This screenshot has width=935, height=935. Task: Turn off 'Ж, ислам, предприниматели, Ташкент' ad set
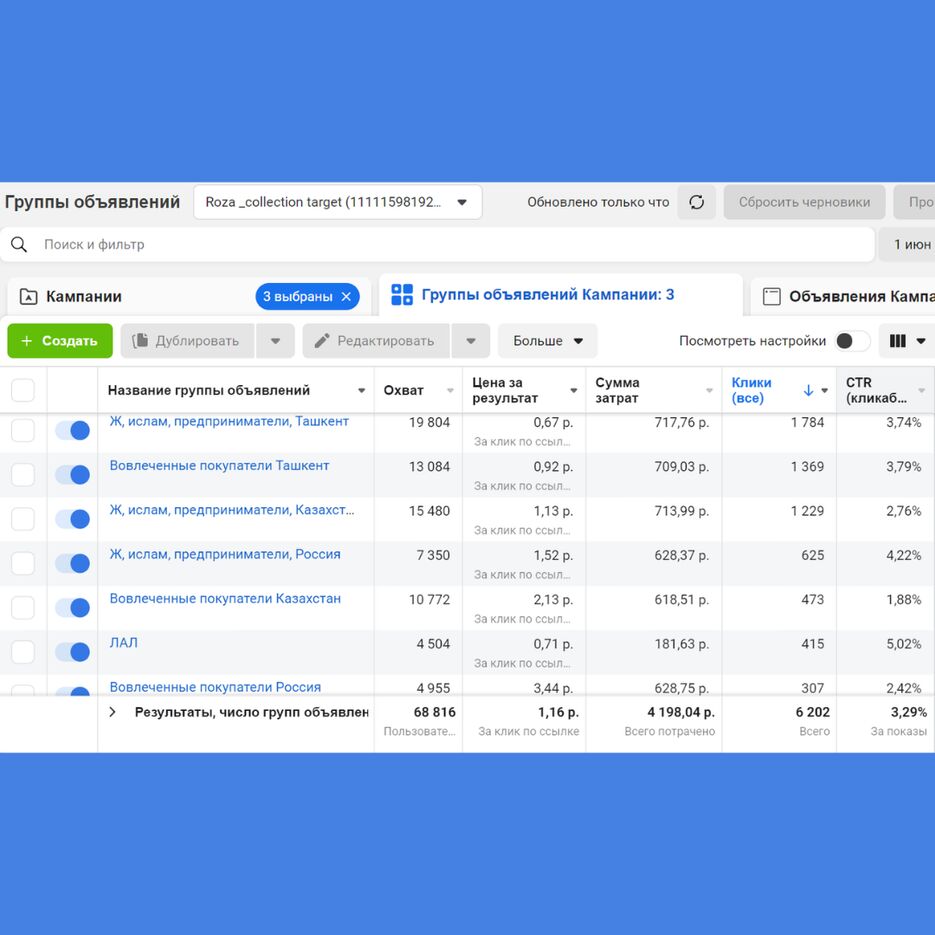point(72,430)
